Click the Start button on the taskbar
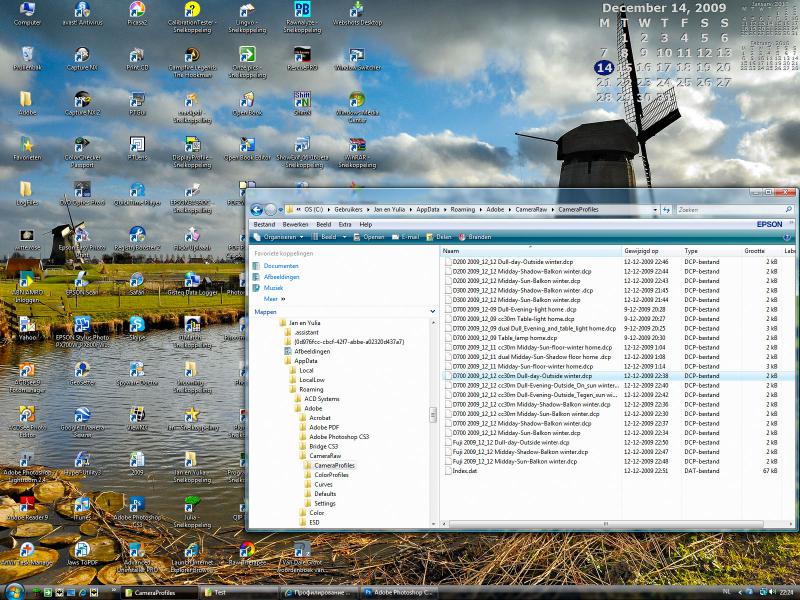800x600 pixels. 14,592
